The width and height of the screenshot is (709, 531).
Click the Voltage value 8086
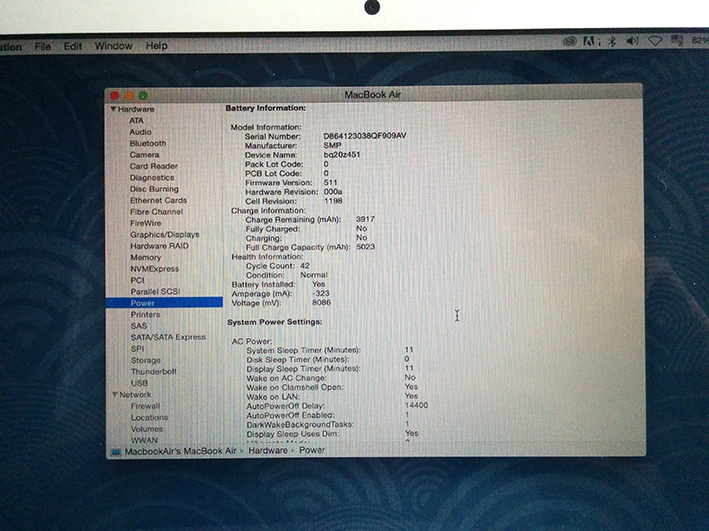[321, 302]
